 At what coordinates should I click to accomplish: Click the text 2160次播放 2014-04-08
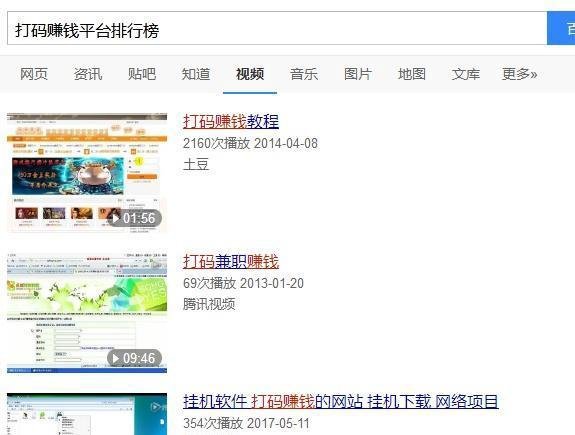coord(250,143)
